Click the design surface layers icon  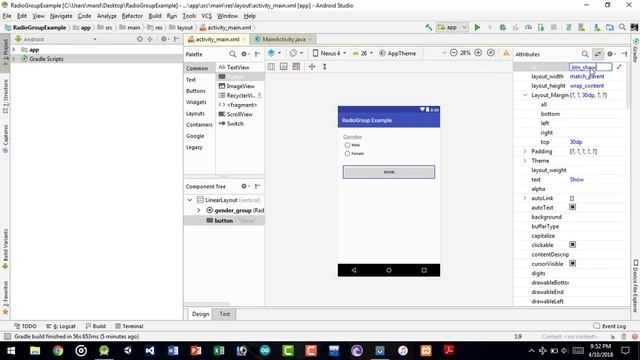(271, 53)
